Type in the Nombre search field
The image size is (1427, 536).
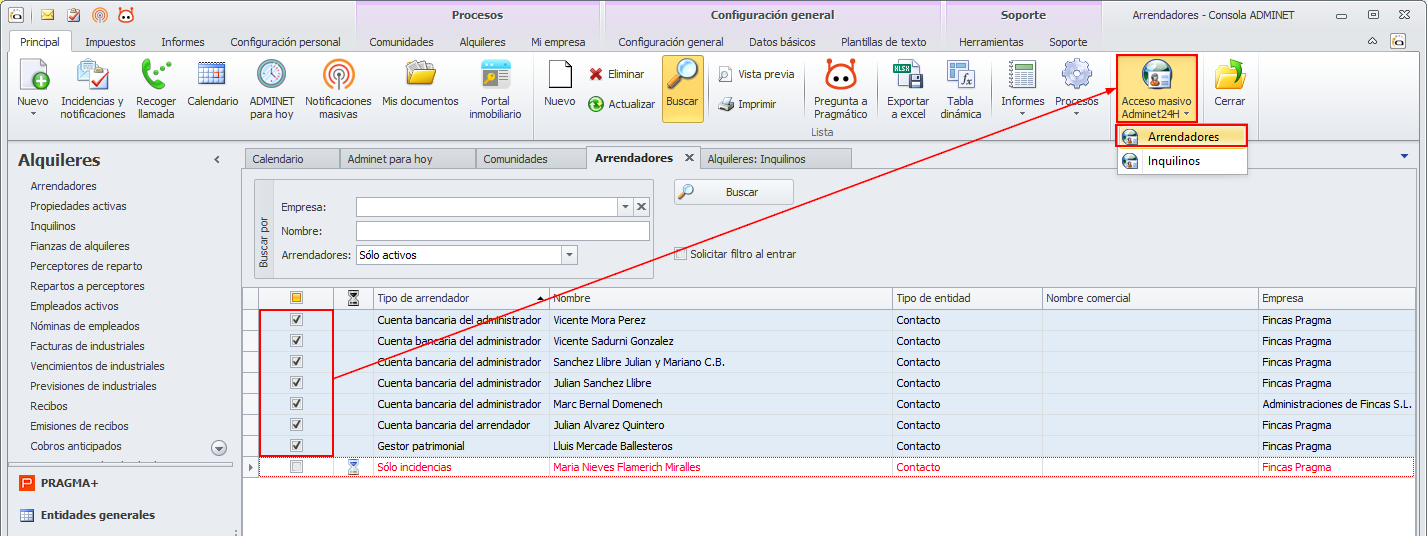[502, 231]
